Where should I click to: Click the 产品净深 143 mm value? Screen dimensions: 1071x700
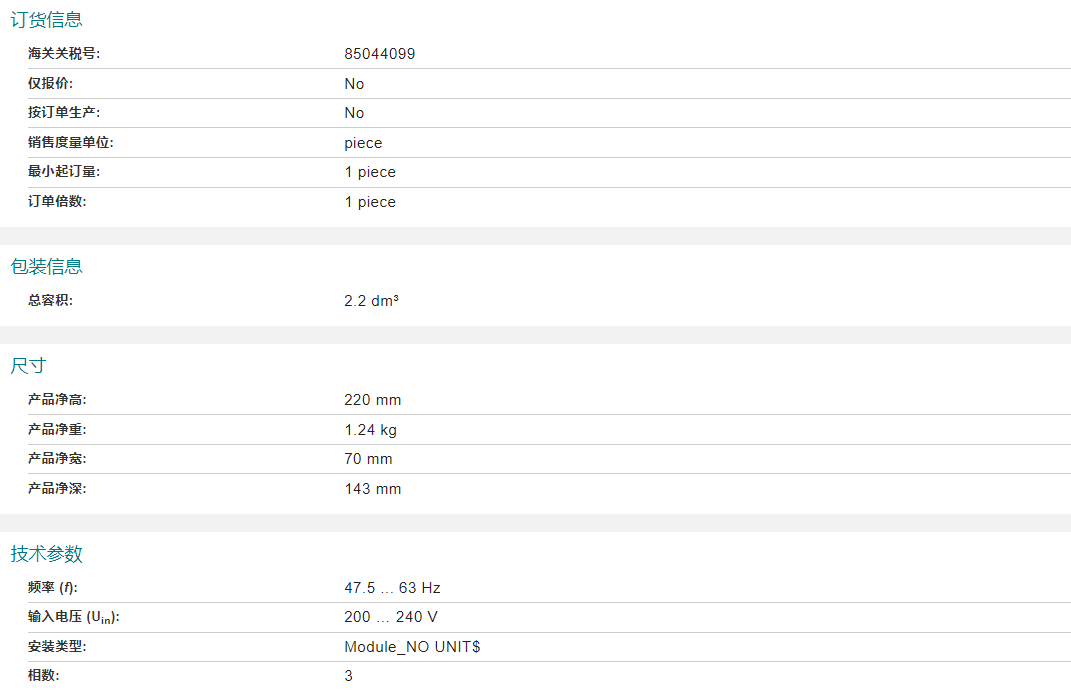tap(373, 489)
